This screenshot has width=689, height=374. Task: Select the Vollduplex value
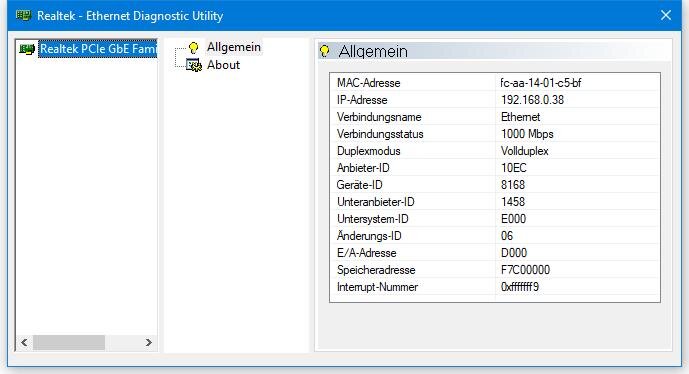point(524,151)
